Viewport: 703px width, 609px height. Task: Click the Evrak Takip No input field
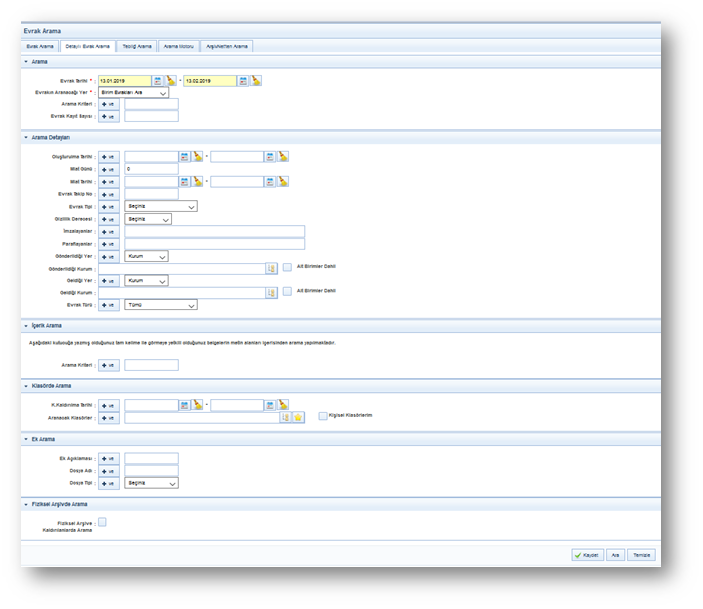[x=151, y=194]
